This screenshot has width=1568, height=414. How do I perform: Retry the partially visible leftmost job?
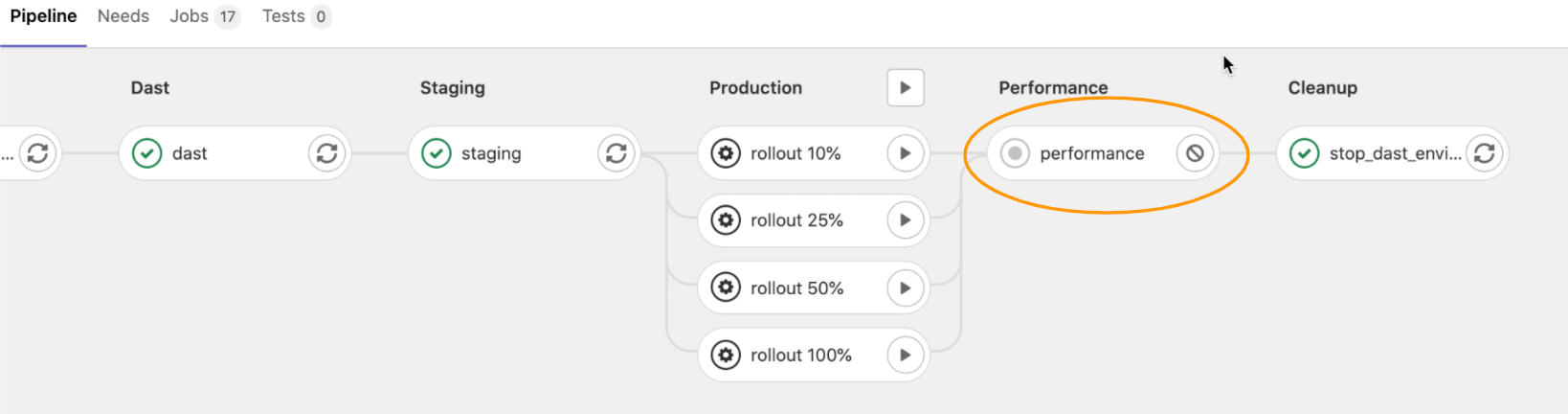pos(37,153)
